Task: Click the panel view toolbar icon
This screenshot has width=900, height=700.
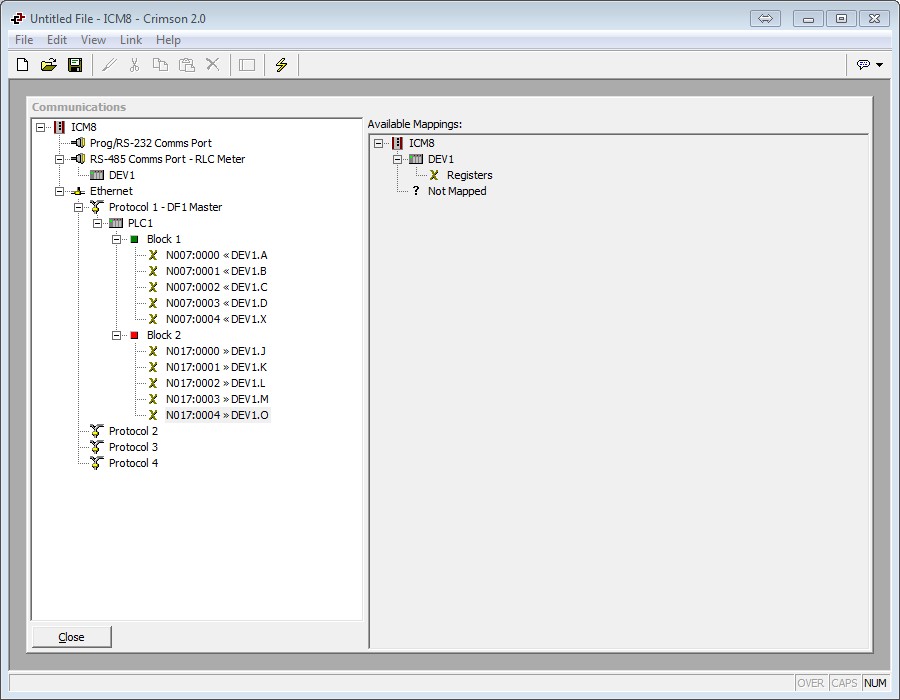Action: click(x=247, y=65)
